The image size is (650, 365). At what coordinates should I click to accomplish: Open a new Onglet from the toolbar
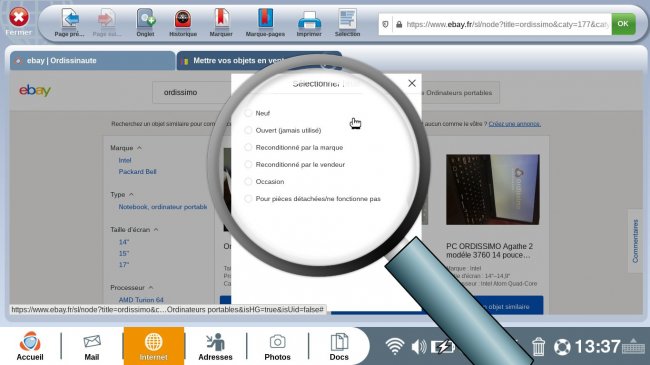click(x=146, y=19)
